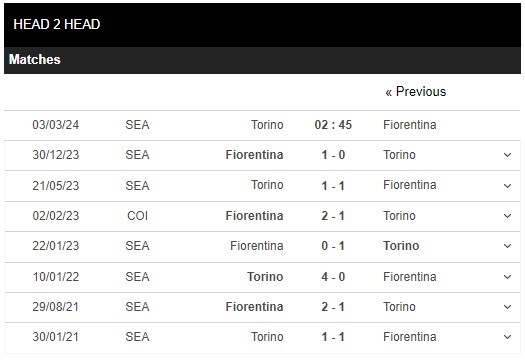
Task: Expand the 21/05/23 Torino vs Fiorentina row
Action: coord(507,186)
